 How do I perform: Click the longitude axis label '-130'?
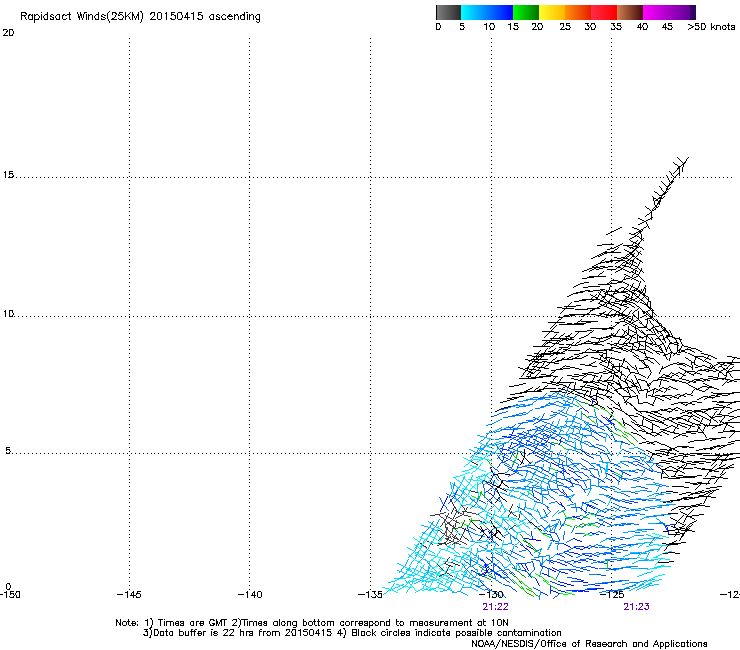click(x=491, y=595)
